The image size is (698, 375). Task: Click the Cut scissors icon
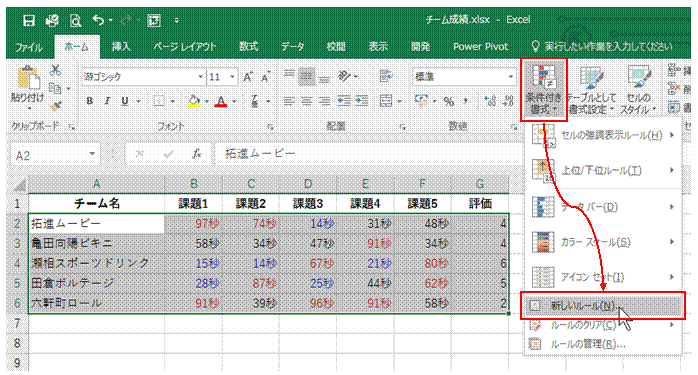pos(55,70)
